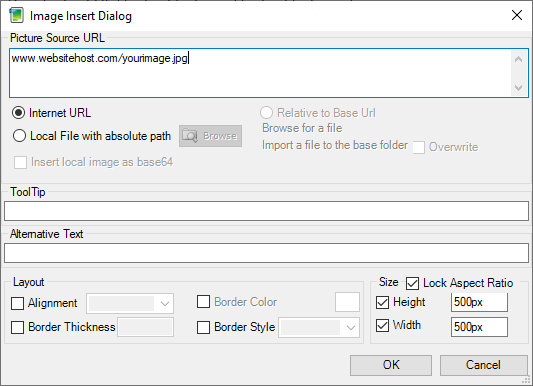Viewport: 533px width, 386px height.
Task: Enable the Border Thickness checkbox
Action: (x=17, y=327)
